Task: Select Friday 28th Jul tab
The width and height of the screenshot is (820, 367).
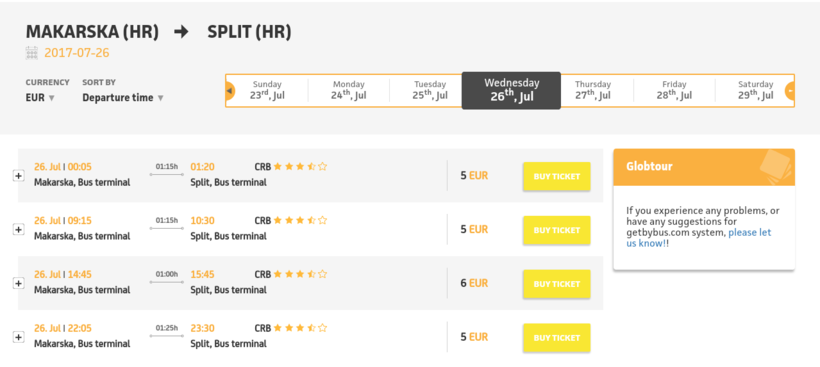Action: pyautogui.click(x=674, y=91)
